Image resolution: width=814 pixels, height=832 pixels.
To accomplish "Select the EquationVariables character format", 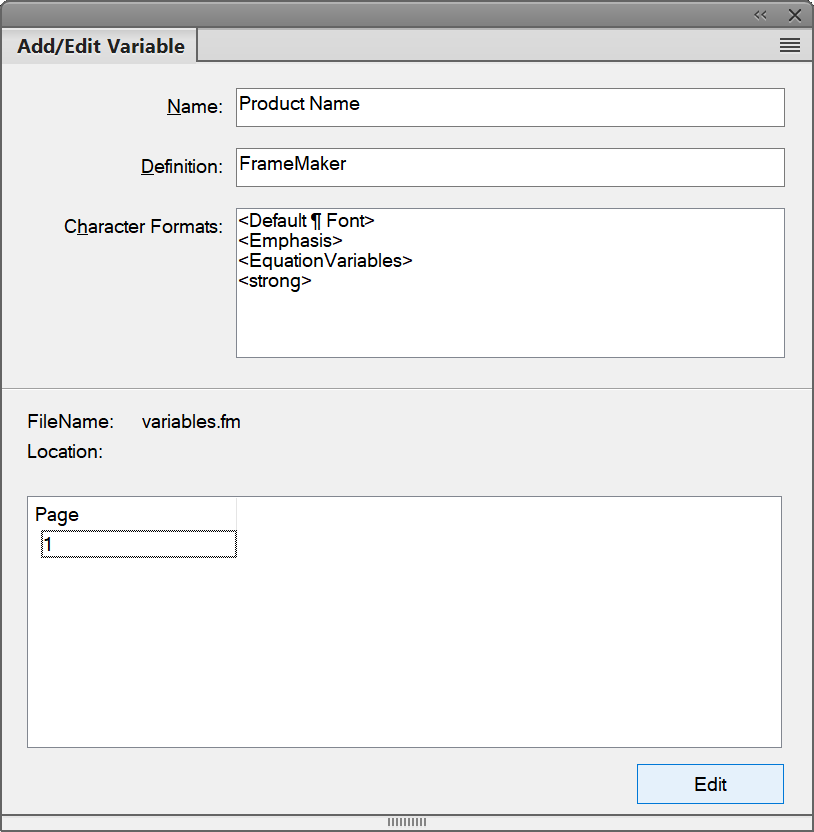I will point(325,260).
